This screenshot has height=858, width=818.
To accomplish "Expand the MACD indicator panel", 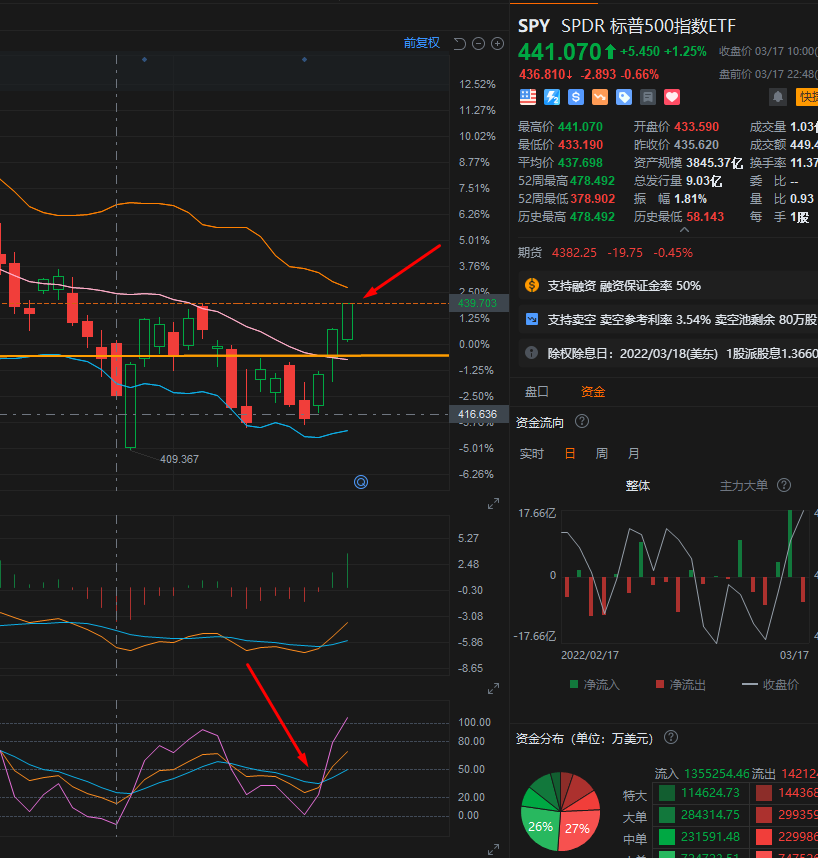I will click(494, 688).
